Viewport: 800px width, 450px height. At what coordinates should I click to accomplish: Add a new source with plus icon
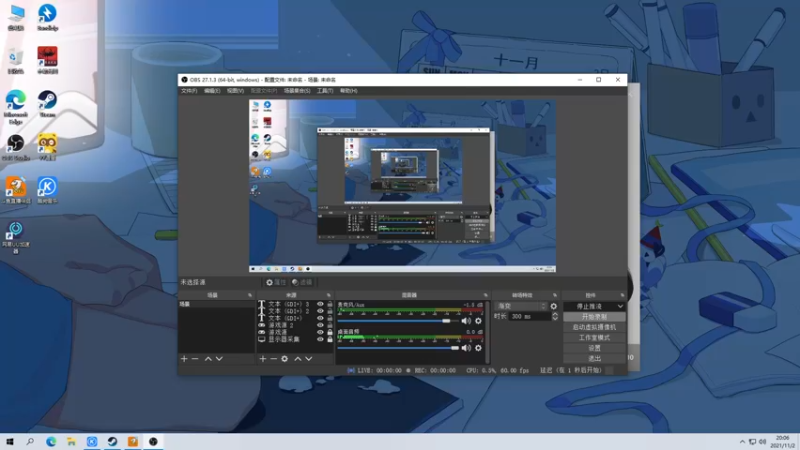click(263, 359)
